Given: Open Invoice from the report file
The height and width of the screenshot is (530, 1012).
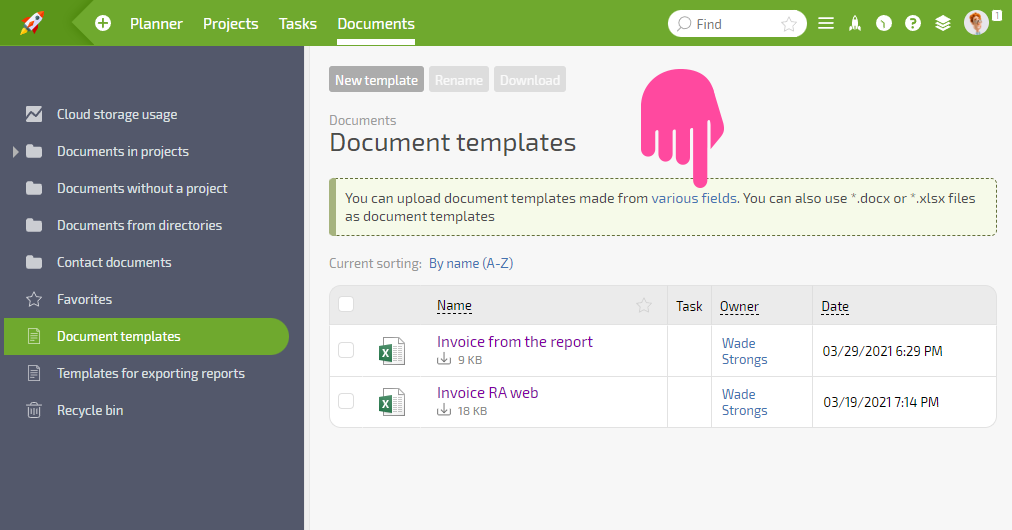Looking at the screenshot, I should (514, 342).
